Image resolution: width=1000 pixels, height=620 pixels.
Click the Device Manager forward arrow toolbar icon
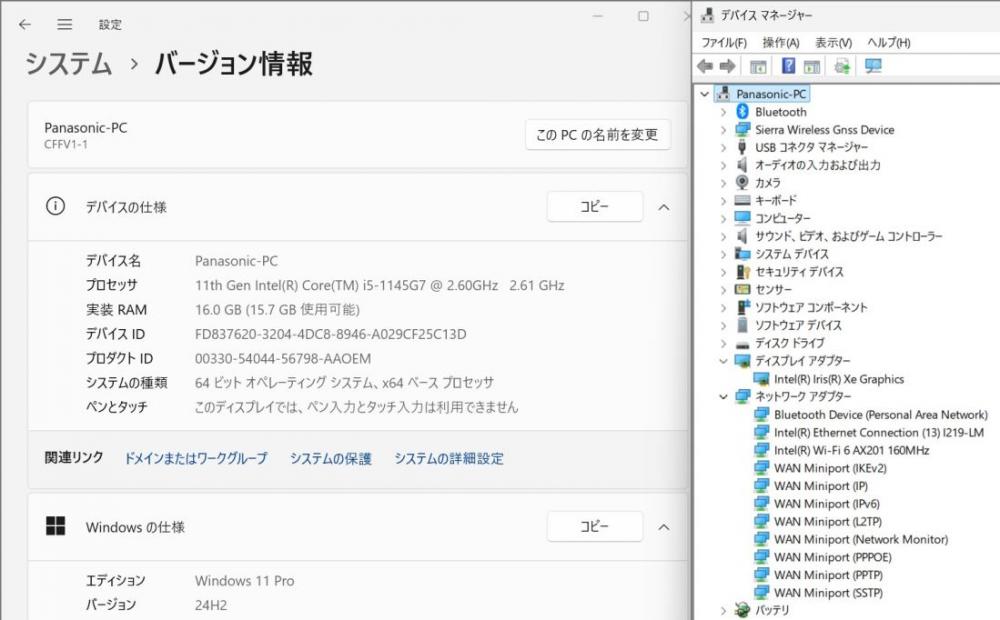click(727, 66)
